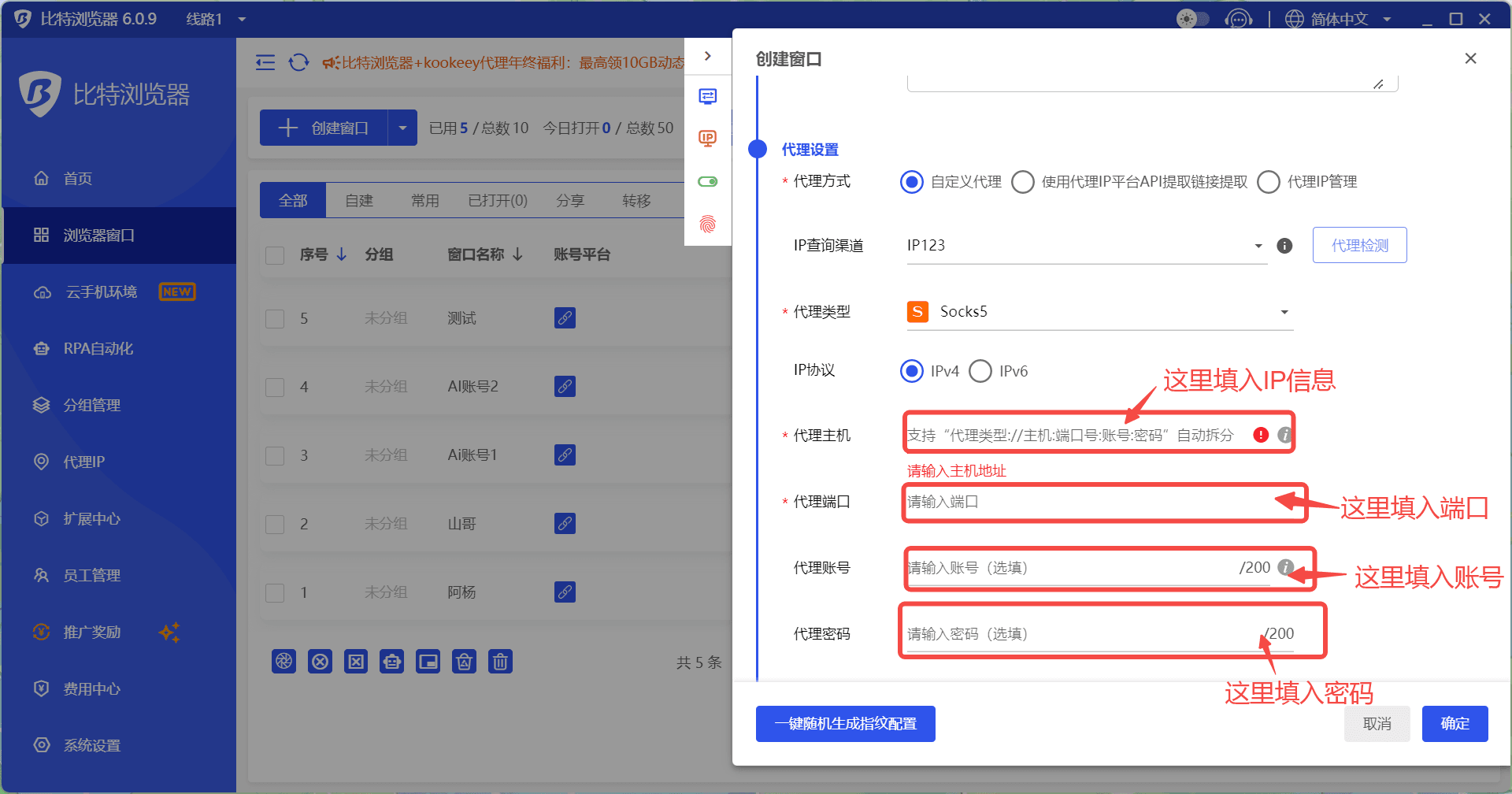Image resolution: width=1512 pixels, height=794 pixels.
Task: Switch to the 常用 tab
Action: click(425, 200)
